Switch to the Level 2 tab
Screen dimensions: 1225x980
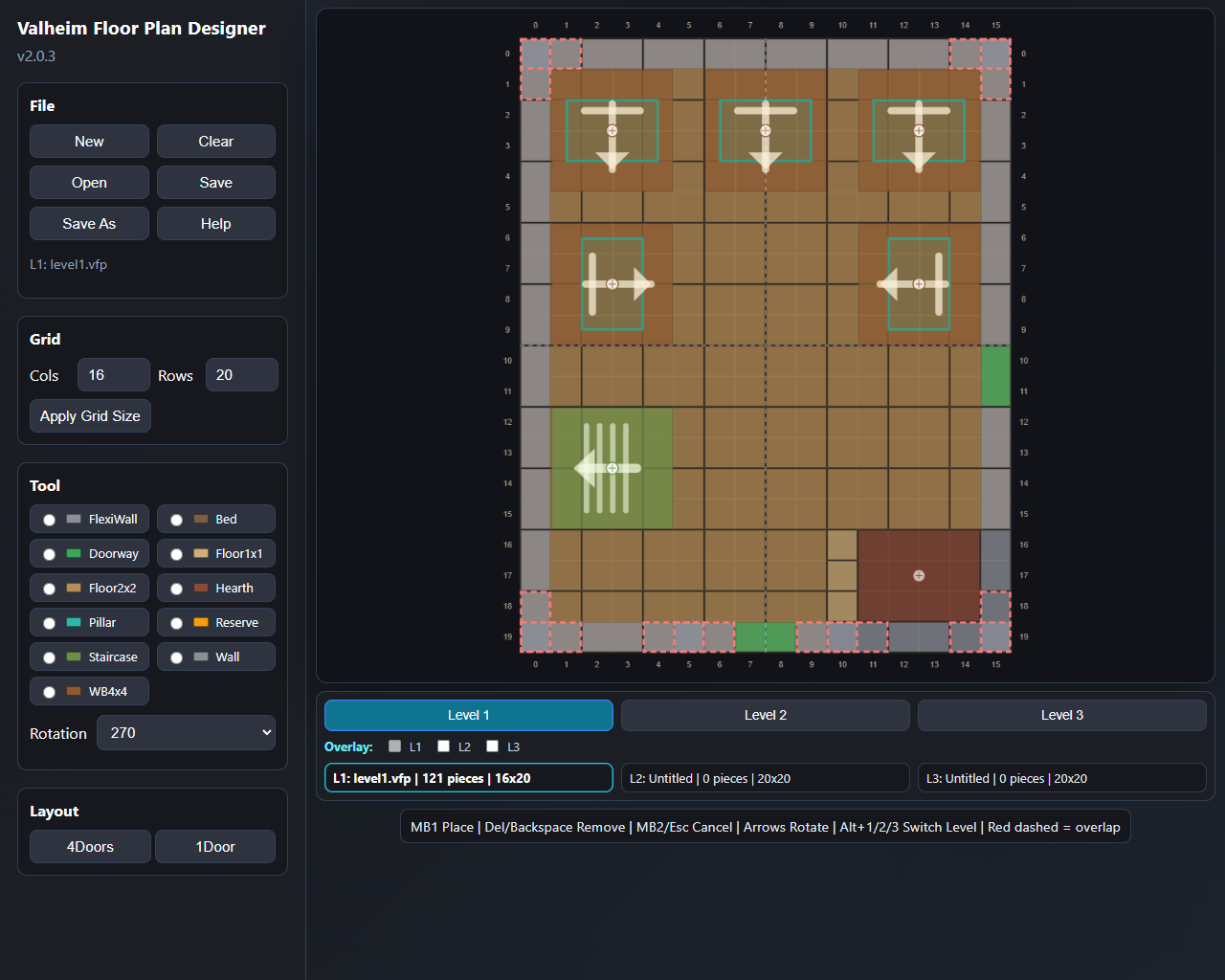tap(766, 715)
